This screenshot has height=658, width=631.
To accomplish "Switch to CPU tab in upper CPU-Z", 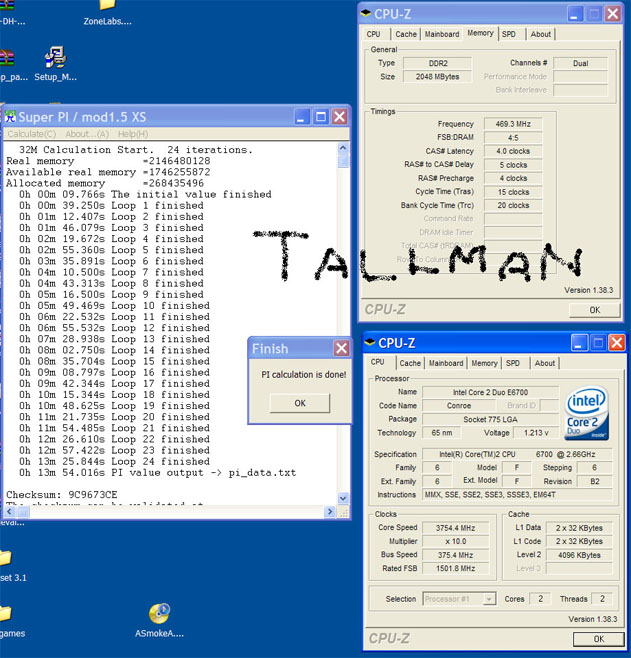I will (x=373, y=34).
